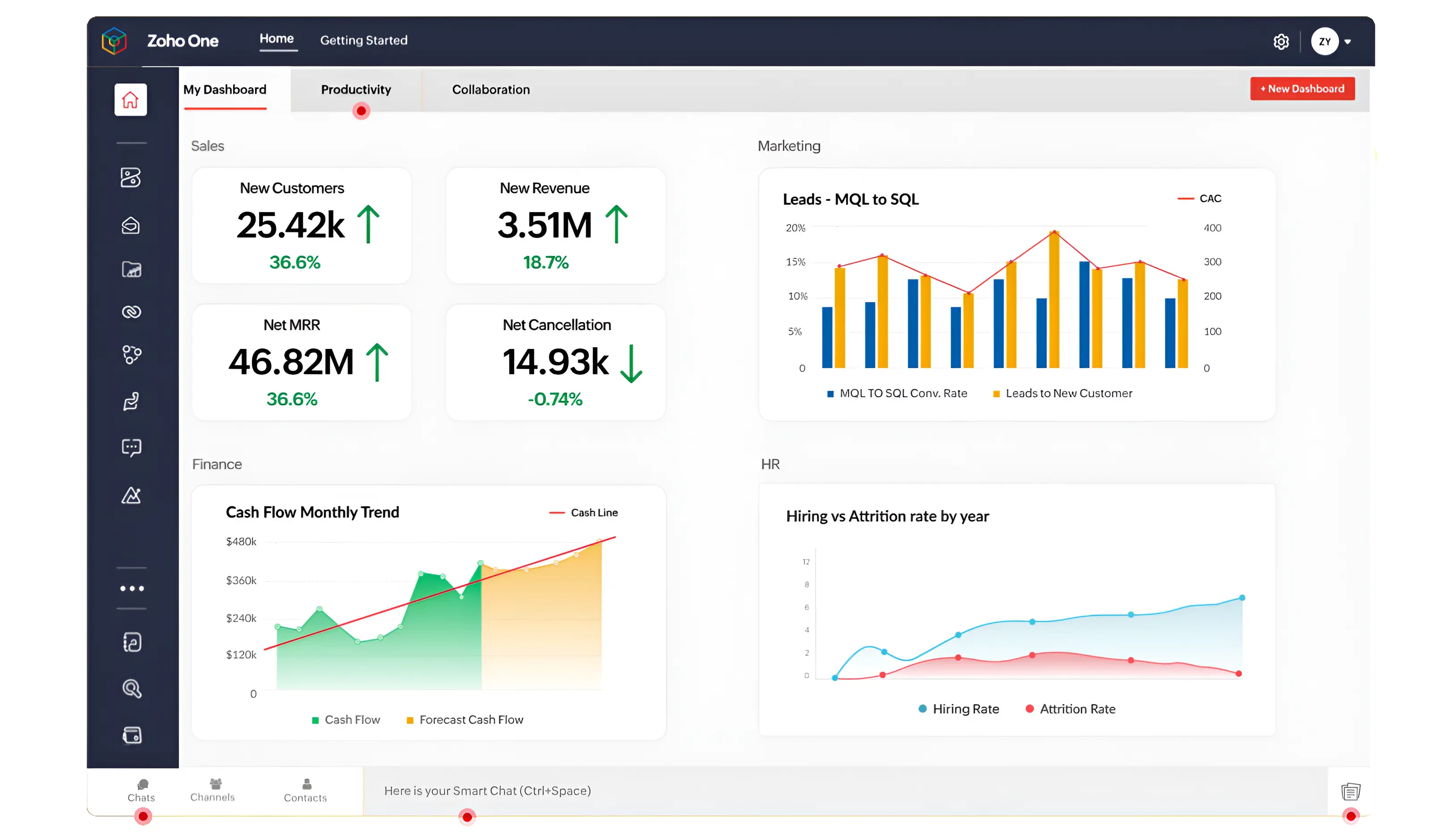
Task: Click the magnifier search icon in the sidebar
Action: 131,689
